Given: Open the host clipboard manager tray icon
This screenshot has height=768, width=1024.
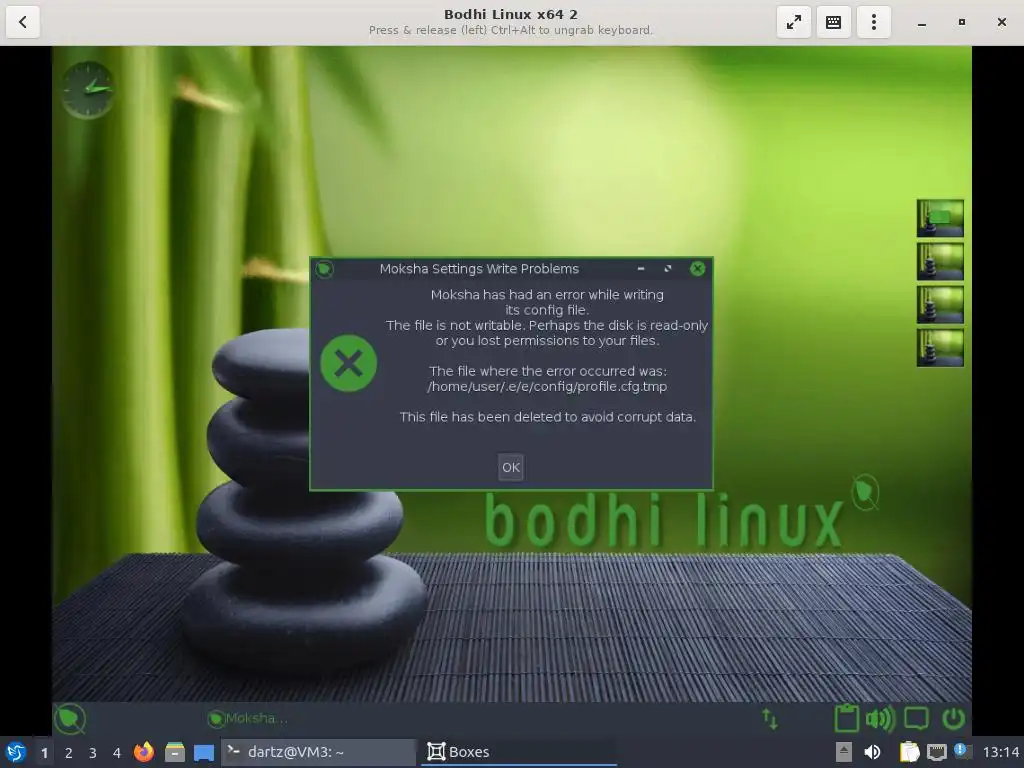Looking at the screenshot, I should (909, 752).
